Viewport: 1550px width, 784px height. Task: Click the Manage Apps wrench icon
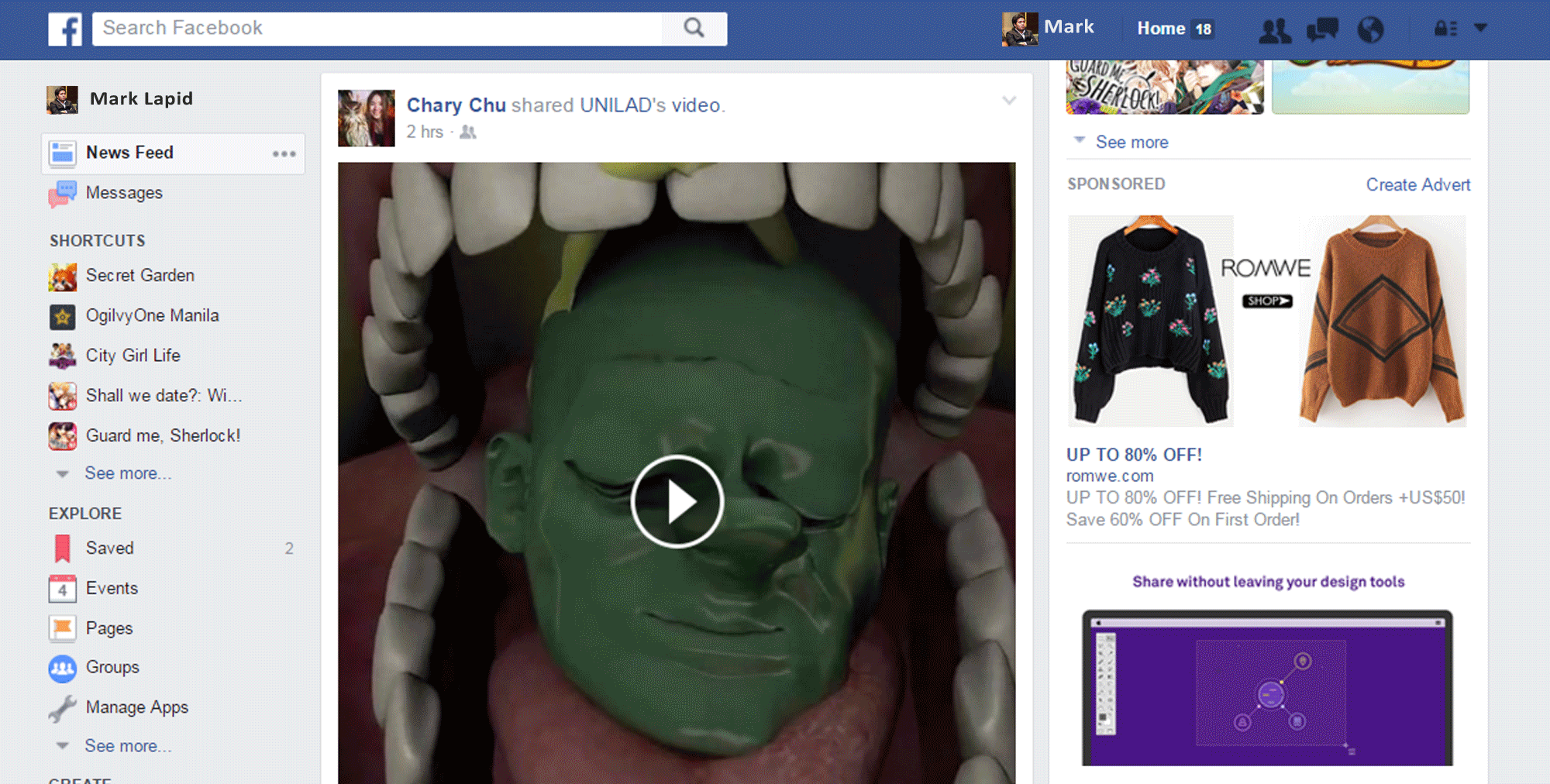pos(63,708)
